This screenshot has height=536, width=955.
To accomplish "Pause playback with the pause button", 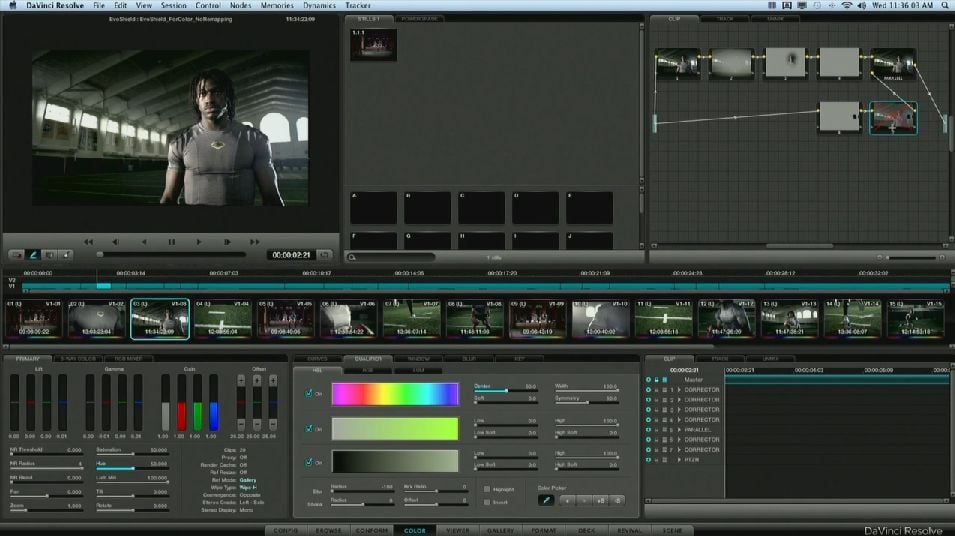I will pos(172,242).
